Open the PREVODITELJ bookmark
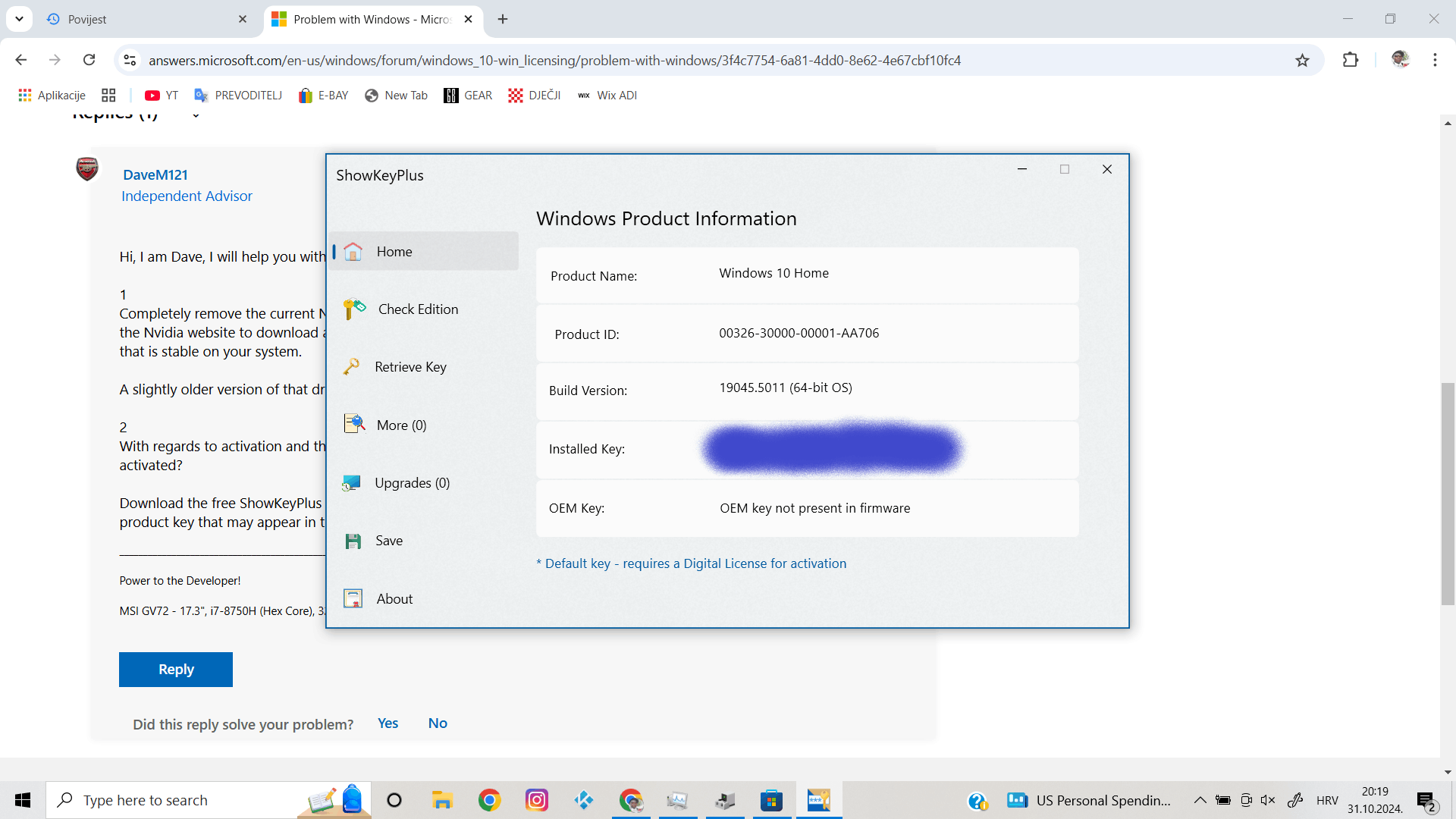Viewport: 1456px width, 819px height. 238,95
